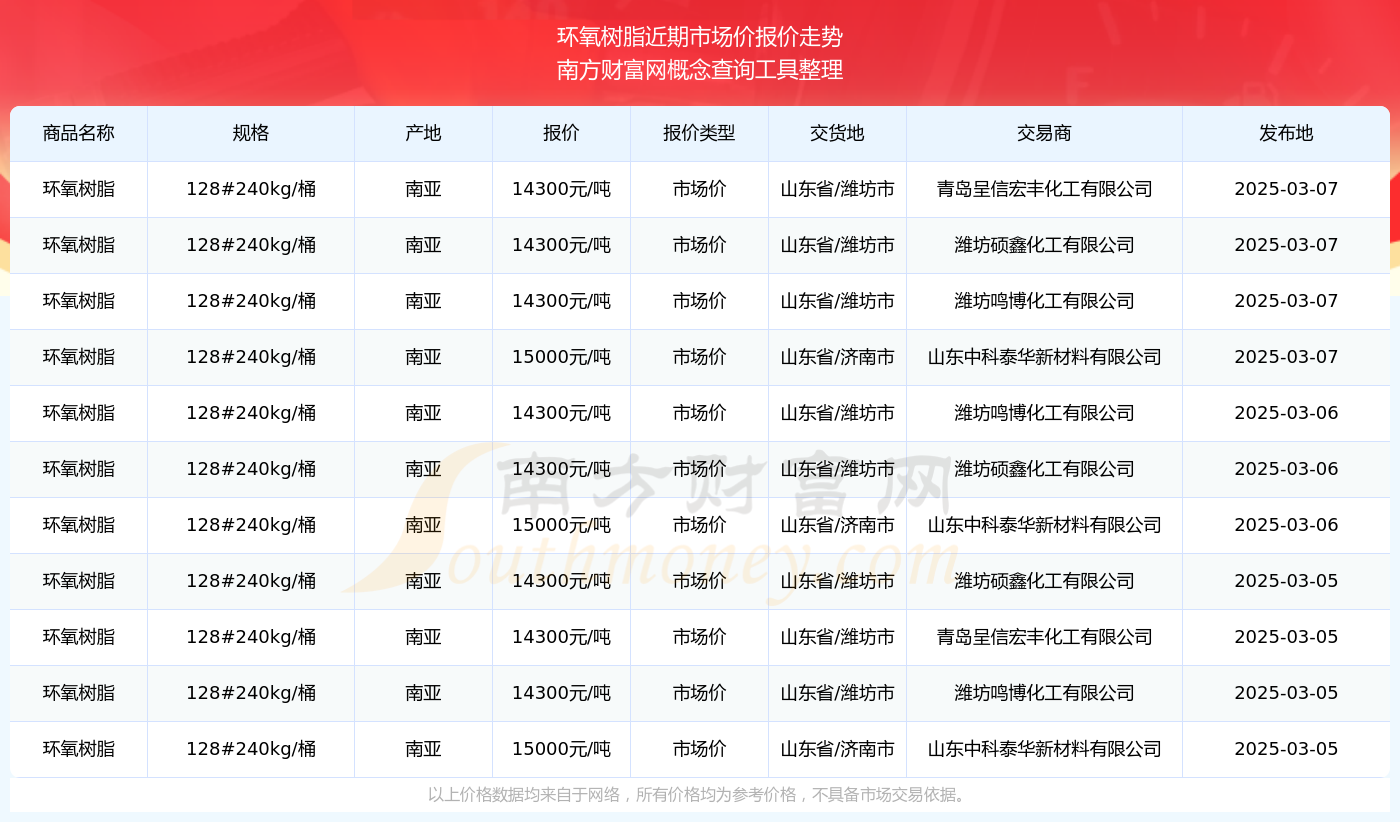Click 15000元/吨 price in the 2025-03-07 row
Viewport: 1400px width, 822px height.
(x=561, y=357)
